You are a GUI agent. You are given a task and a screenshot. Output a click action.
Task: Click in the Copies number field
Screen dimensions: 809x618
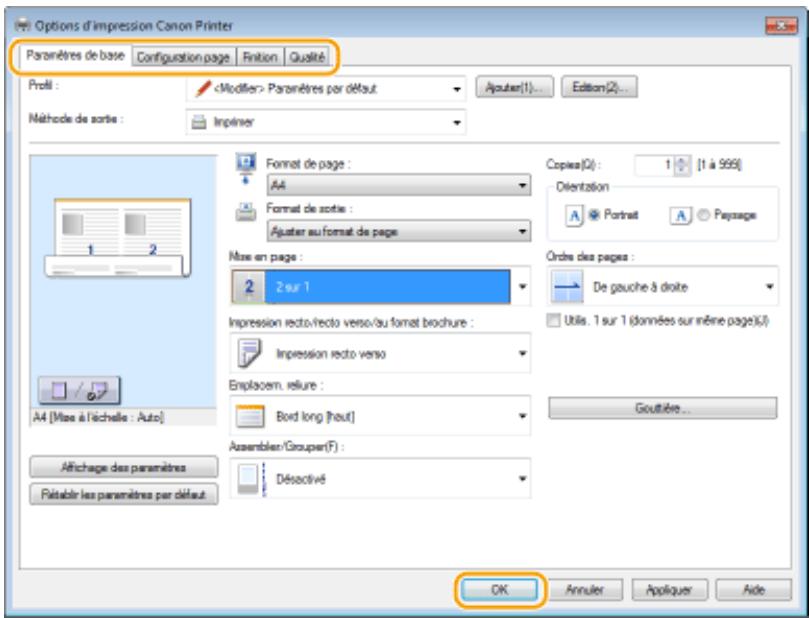pos(654,165)
